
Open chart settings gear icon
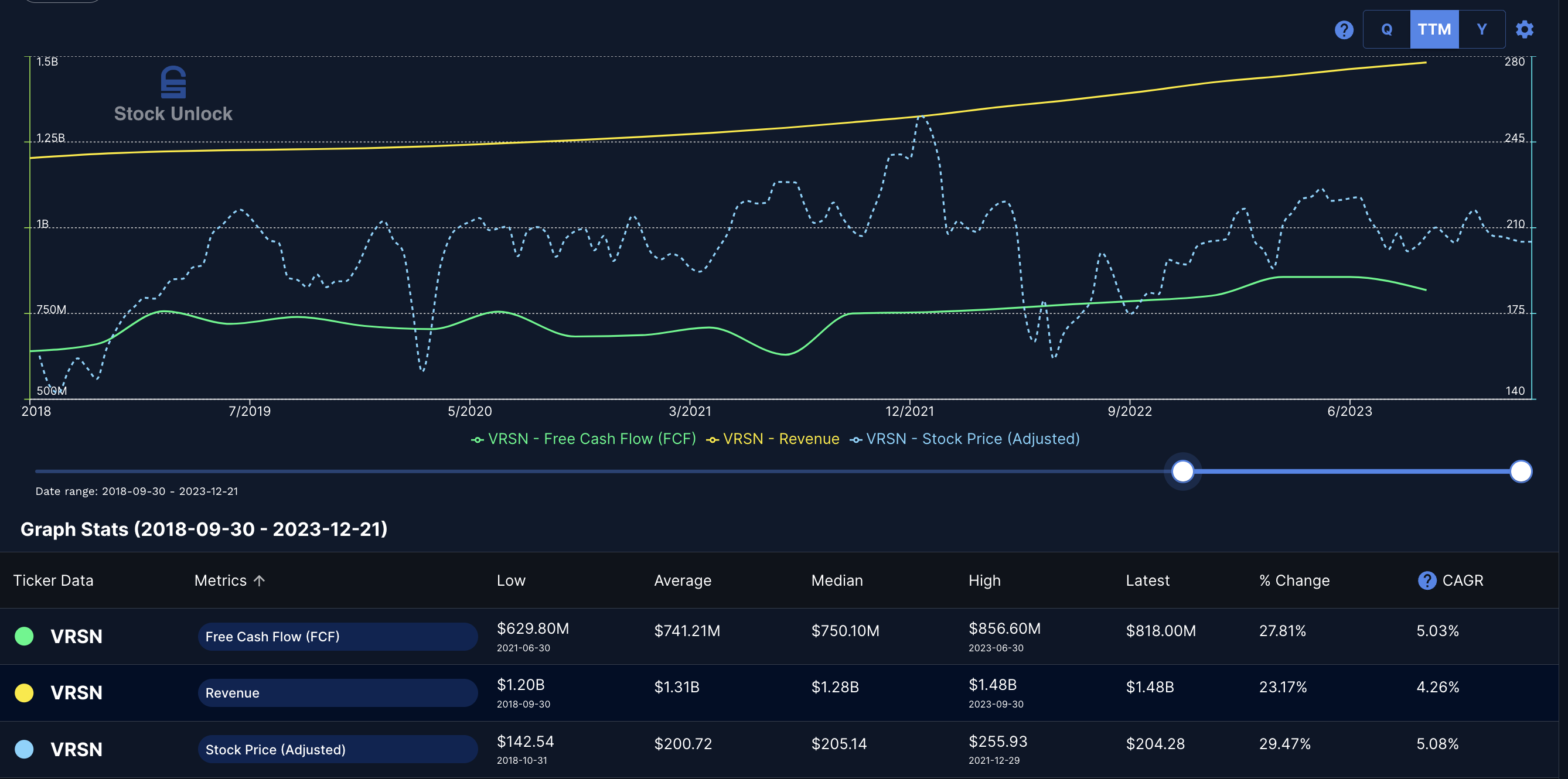(x=1524, y=29)
